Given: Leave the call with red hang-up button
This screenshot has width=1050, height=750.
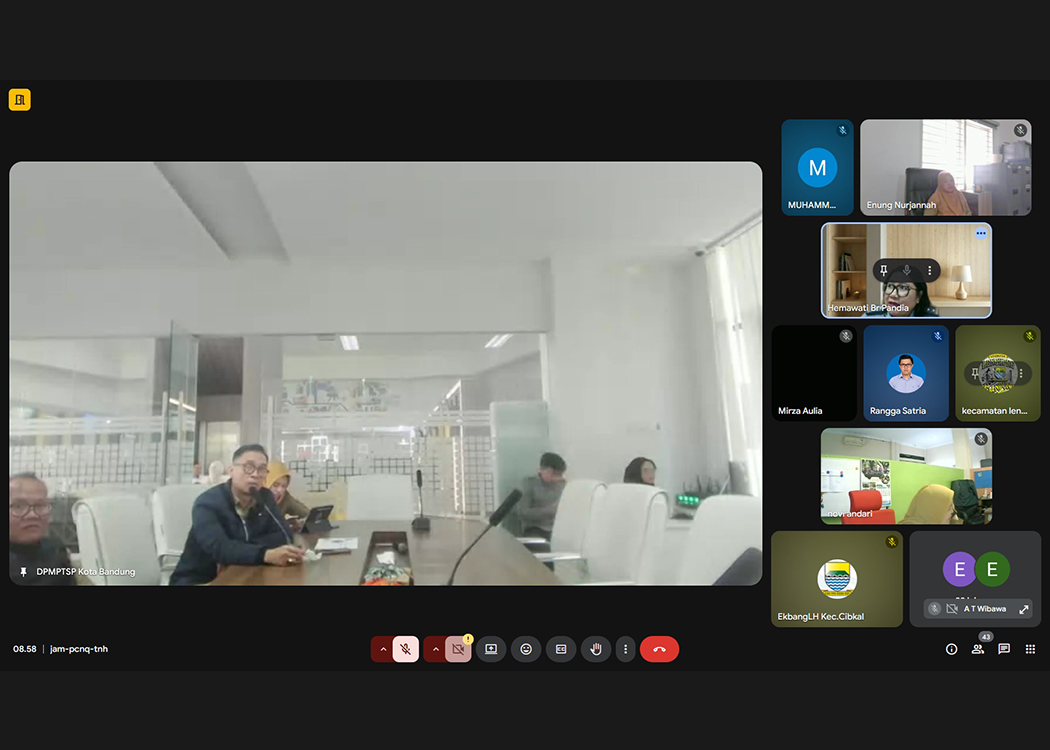Looking at the screenshot, I should point(659,649).
